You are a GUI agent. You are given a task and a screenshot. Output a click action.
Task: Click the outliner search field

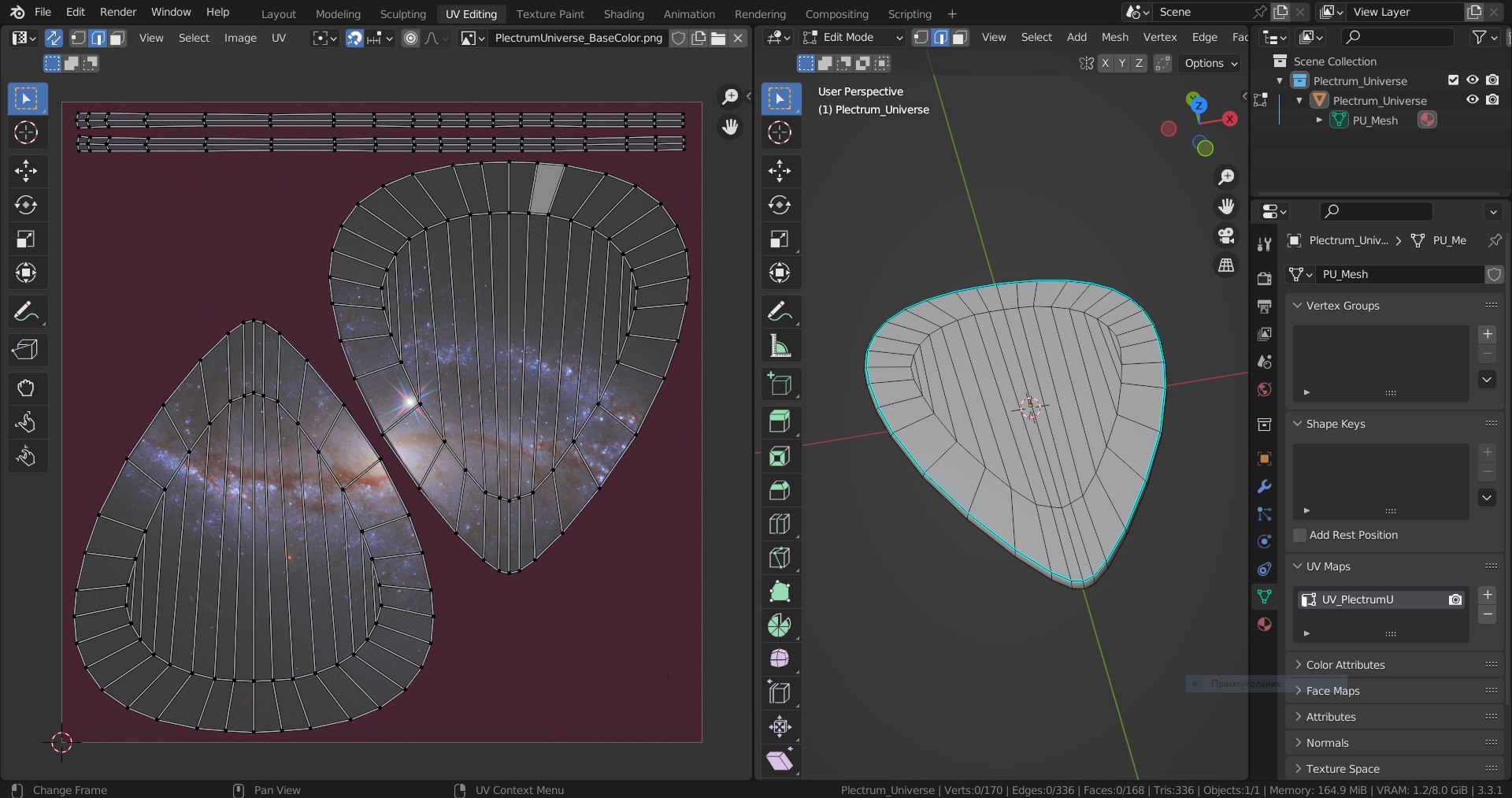pyautogui.click(x=1398, y=37)
